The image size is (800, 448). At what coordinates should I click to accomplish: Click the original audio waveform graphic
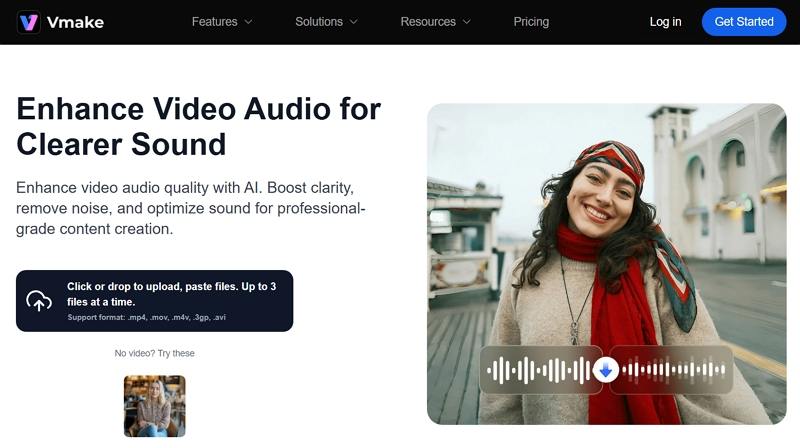pos(539,370)
